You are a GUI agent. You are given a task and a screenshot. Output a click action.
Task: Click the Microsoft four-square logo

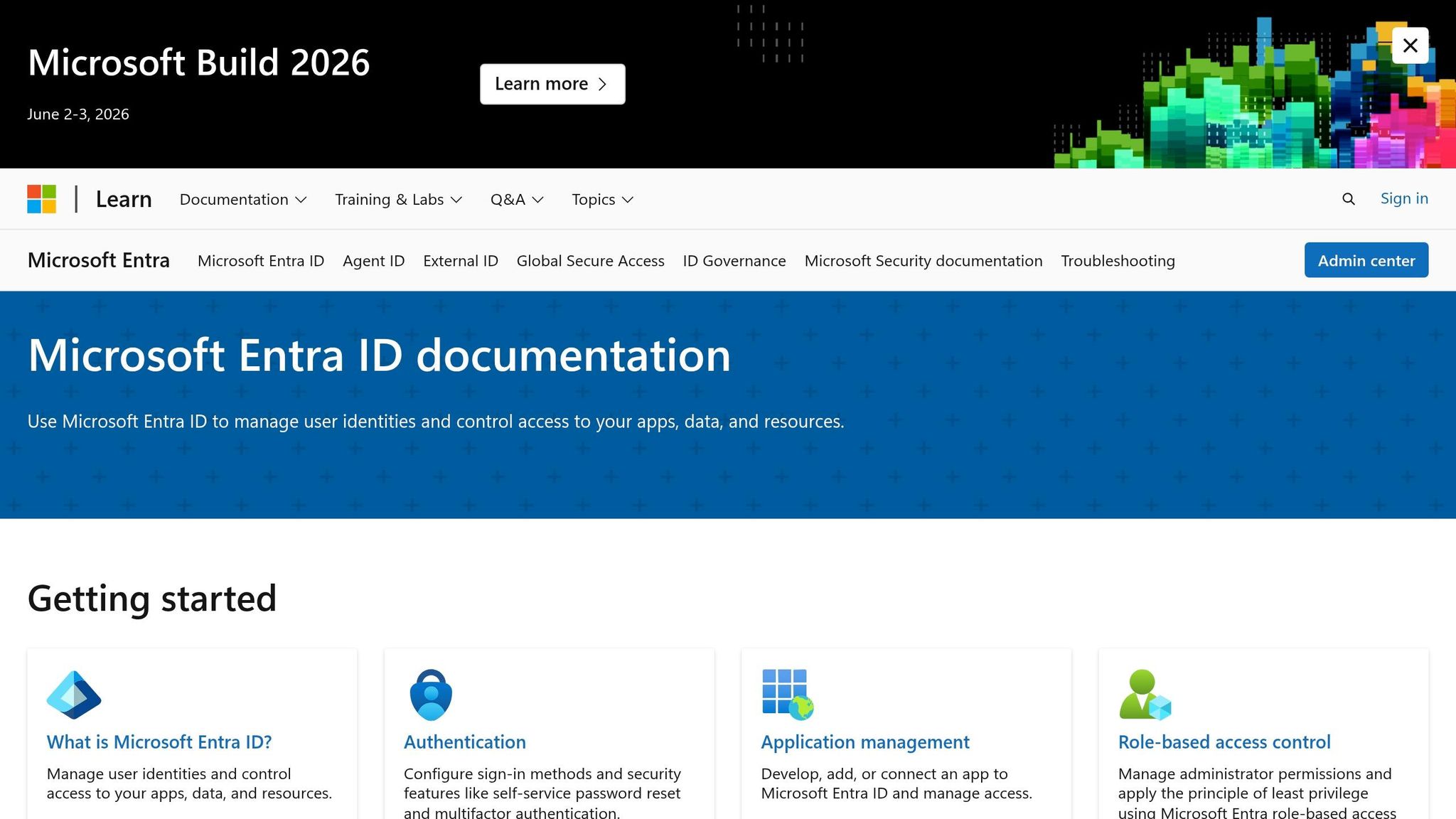pos(41,199)
